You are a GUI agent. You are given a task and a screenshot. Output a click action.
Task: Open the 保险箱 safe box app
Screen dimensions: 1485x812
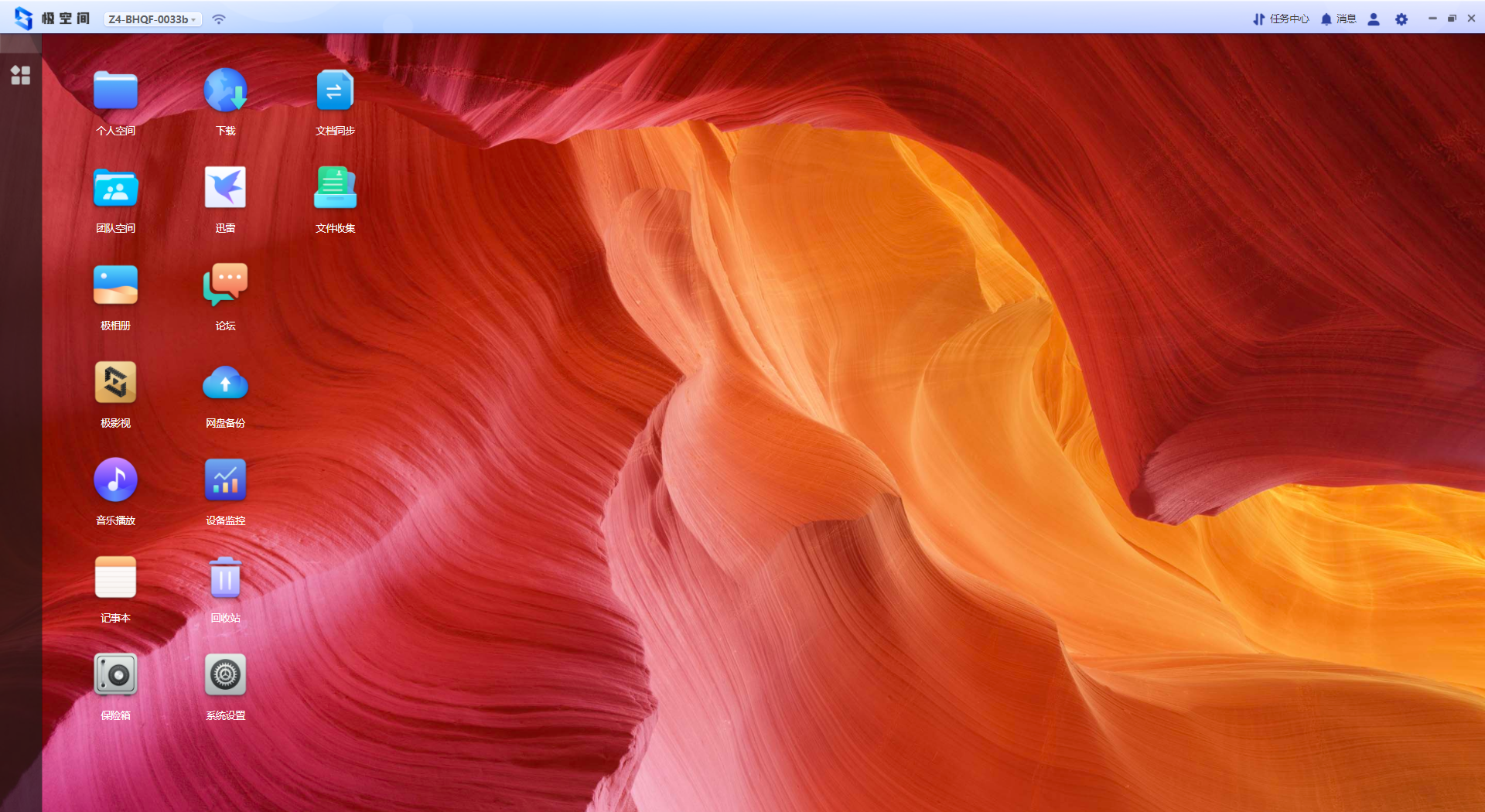pyautogui.click(x=115, y=676)
